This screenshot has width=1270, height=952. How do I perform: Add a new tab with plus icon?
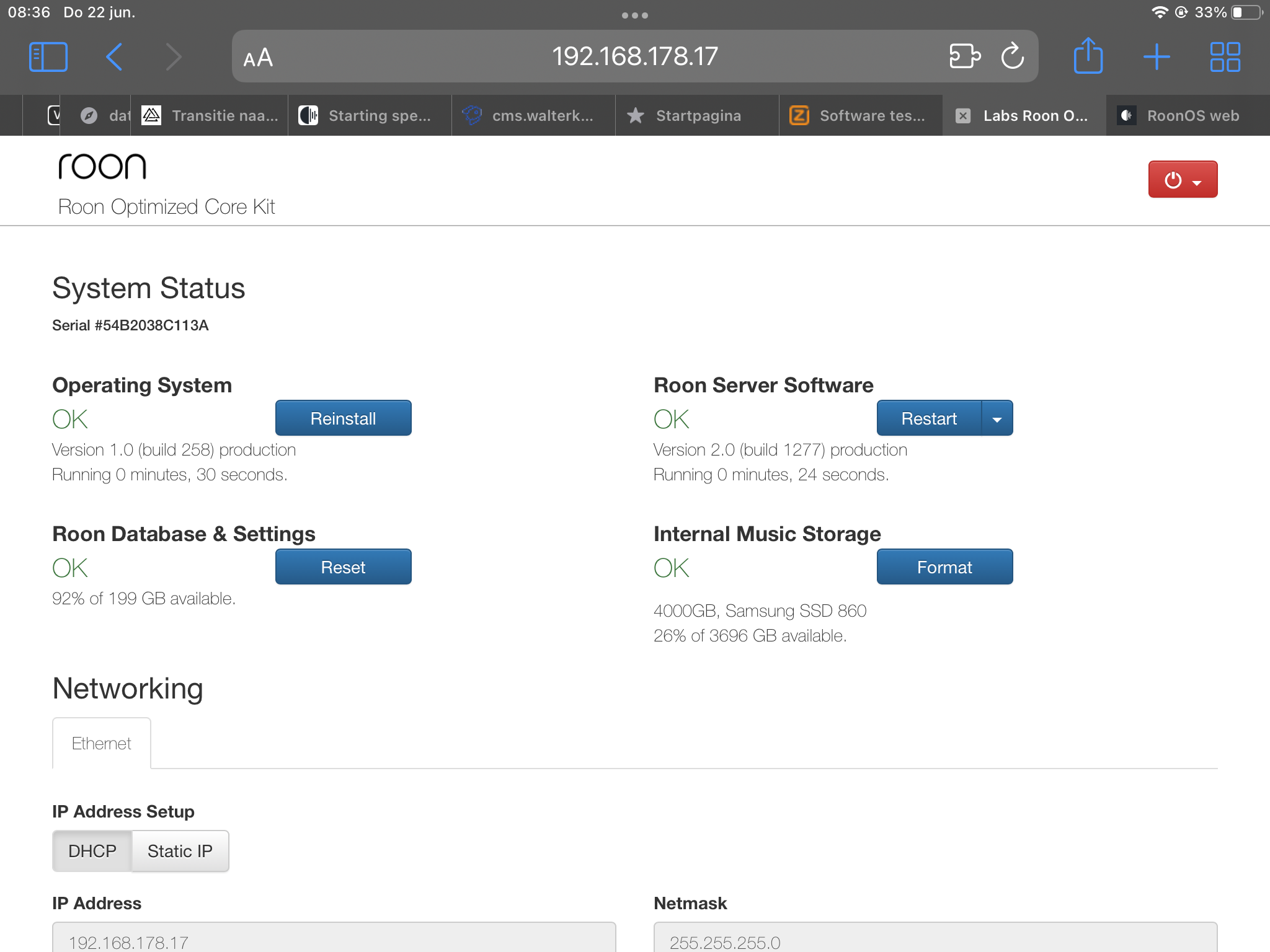(1157, 57)
